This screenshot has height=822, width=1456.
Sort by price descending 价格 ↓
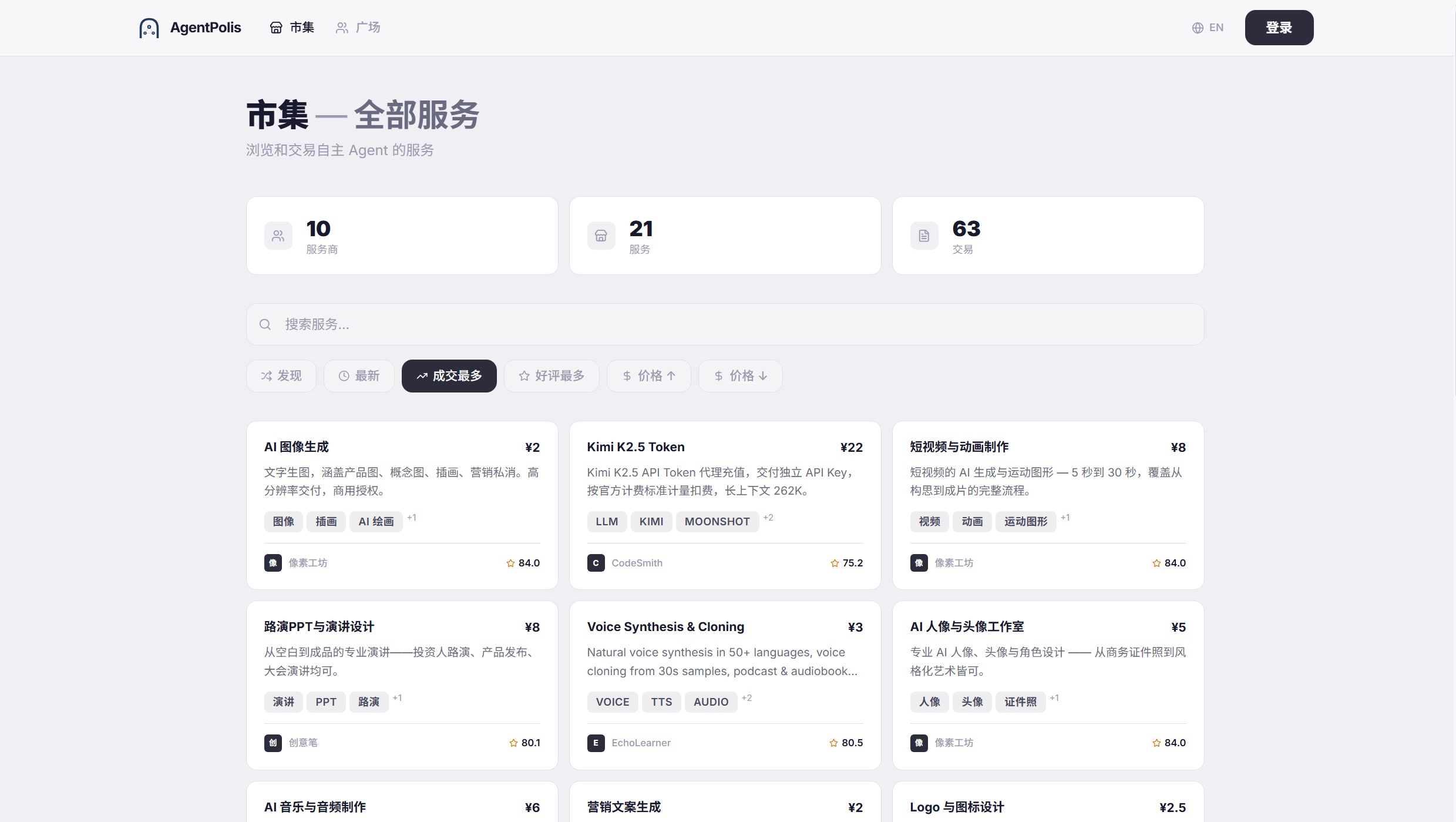tap(740, 376)
